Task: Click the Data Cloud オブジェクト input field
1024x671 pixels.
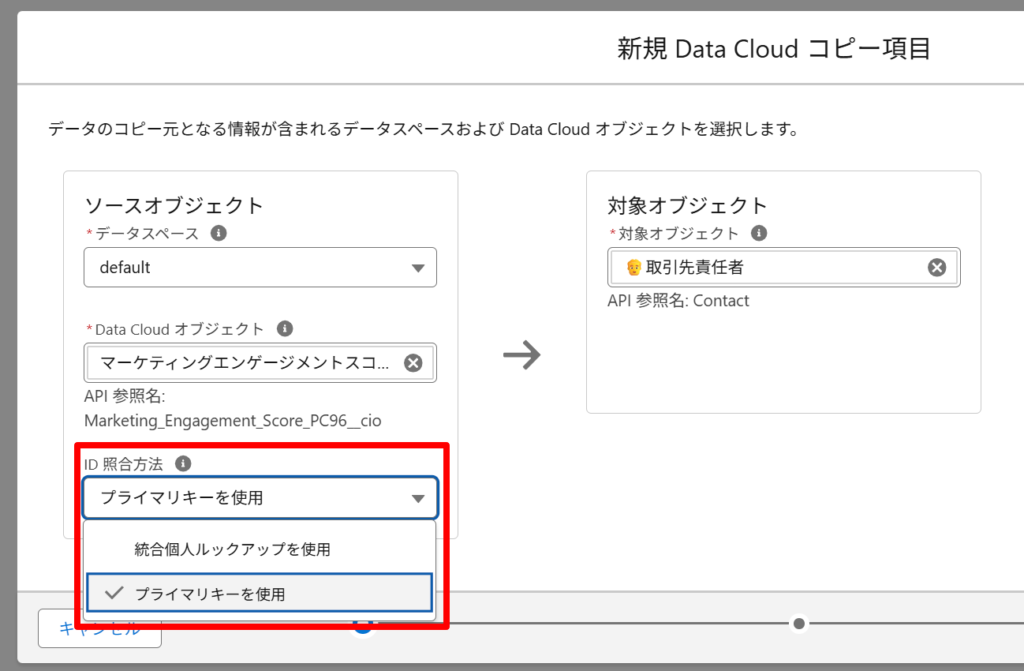Action: point(260,363)
